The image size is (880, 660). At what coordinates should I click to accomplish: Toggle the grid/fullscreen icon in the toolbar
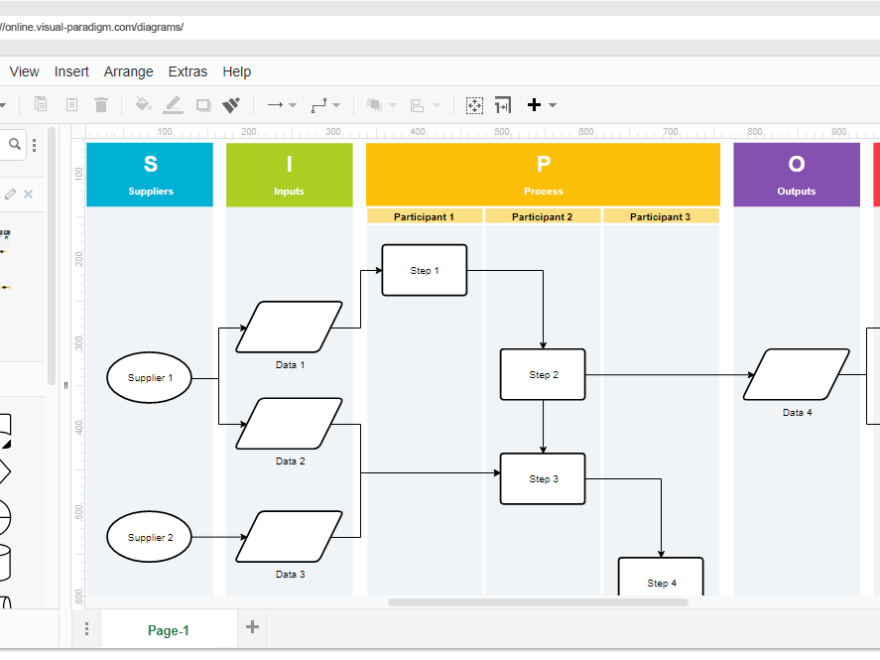[x=473, y=104]
